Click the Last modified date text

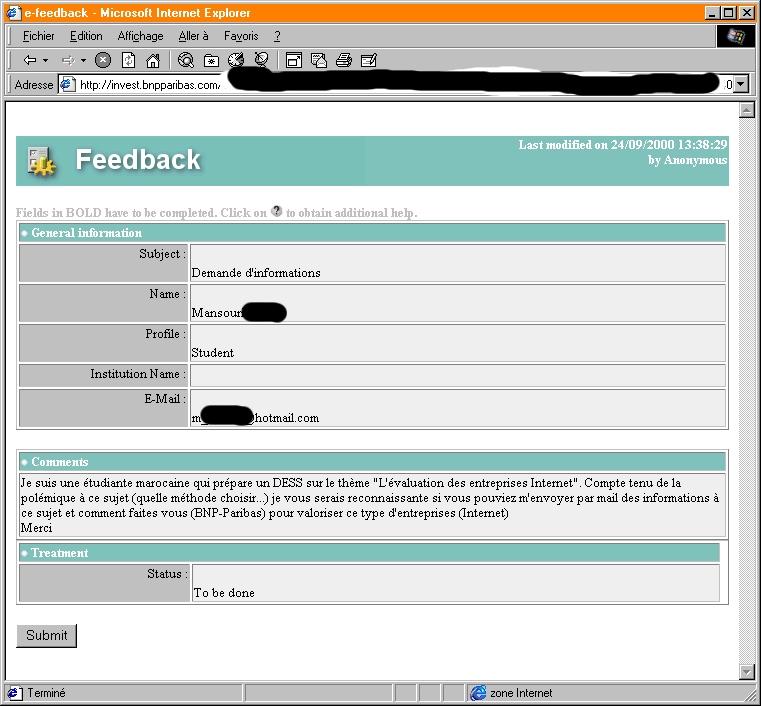tap(623, 145)
